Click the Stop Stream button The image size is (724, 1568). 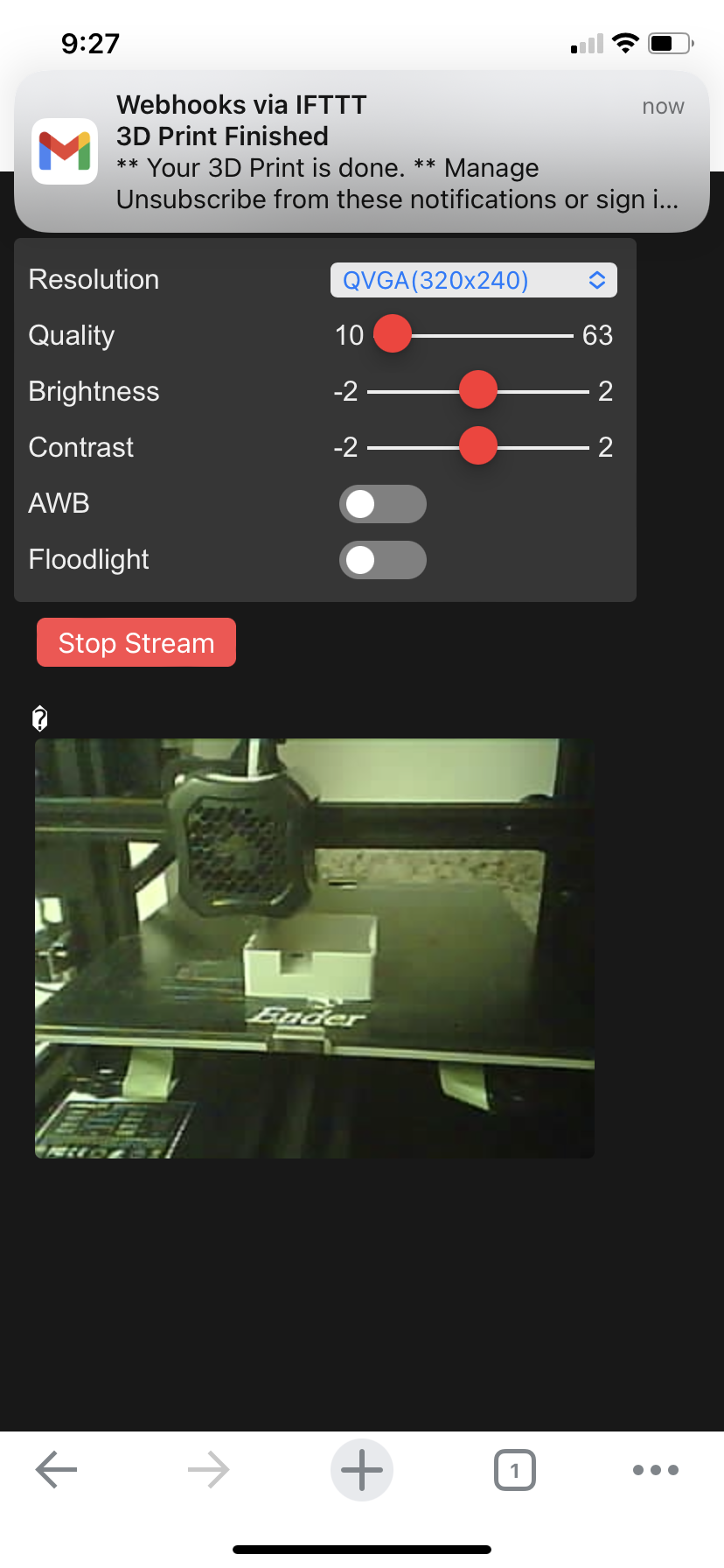136,642
